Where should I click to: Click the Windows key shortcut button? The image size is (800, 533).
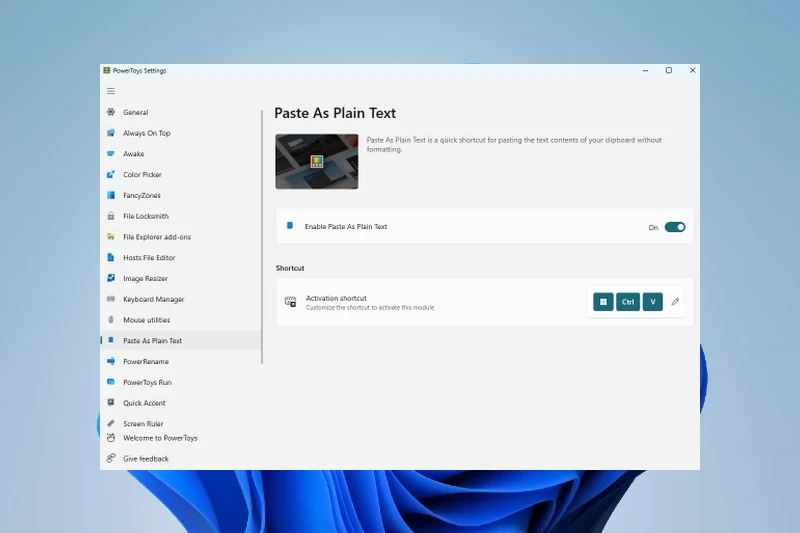coord(603,301)
